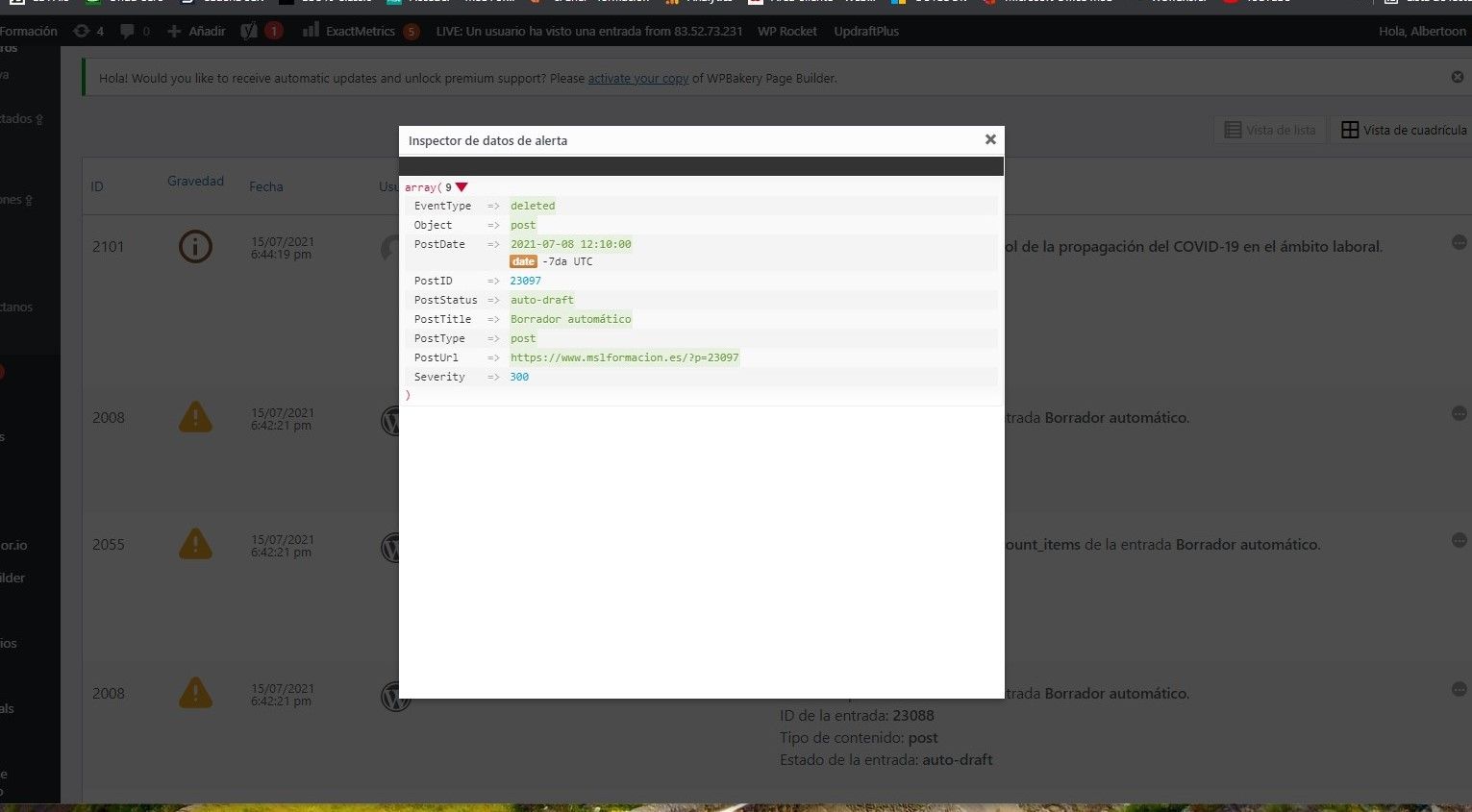Click the PostID value 23097
The image size is (1472, 812).
click(x=525, y=281)
